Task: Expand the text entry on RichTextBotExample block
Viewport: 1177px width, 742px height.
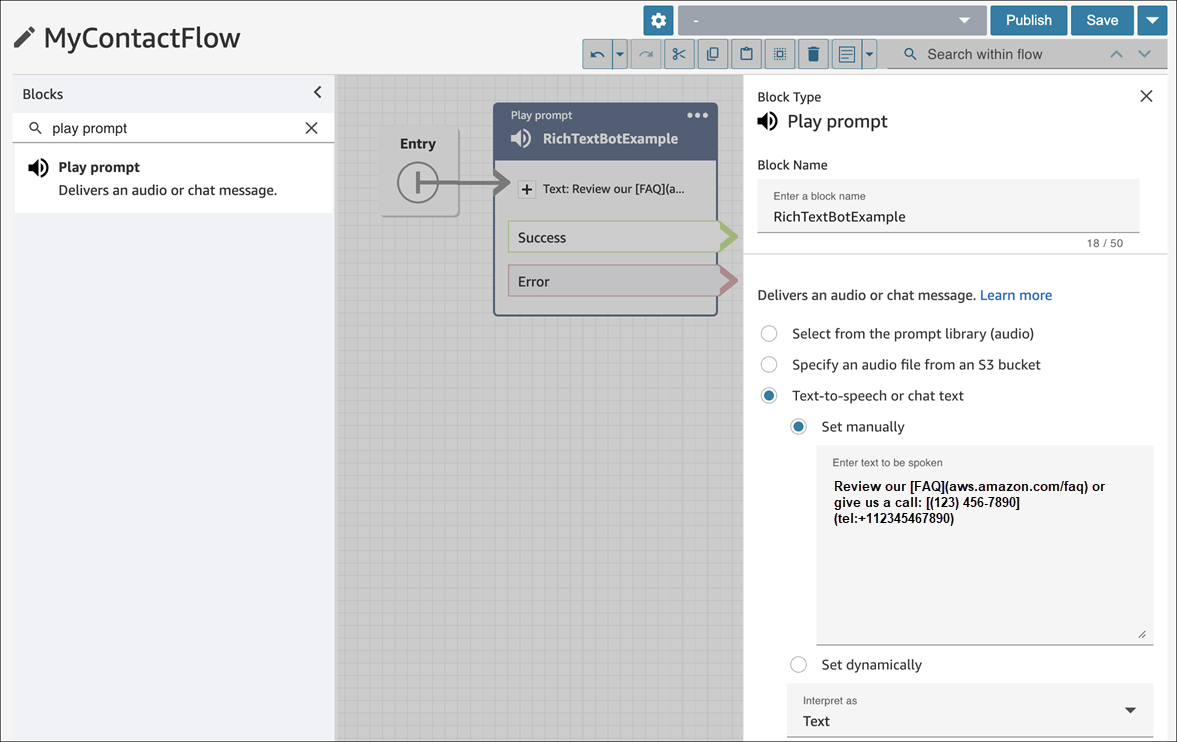Action: (527, 189)
